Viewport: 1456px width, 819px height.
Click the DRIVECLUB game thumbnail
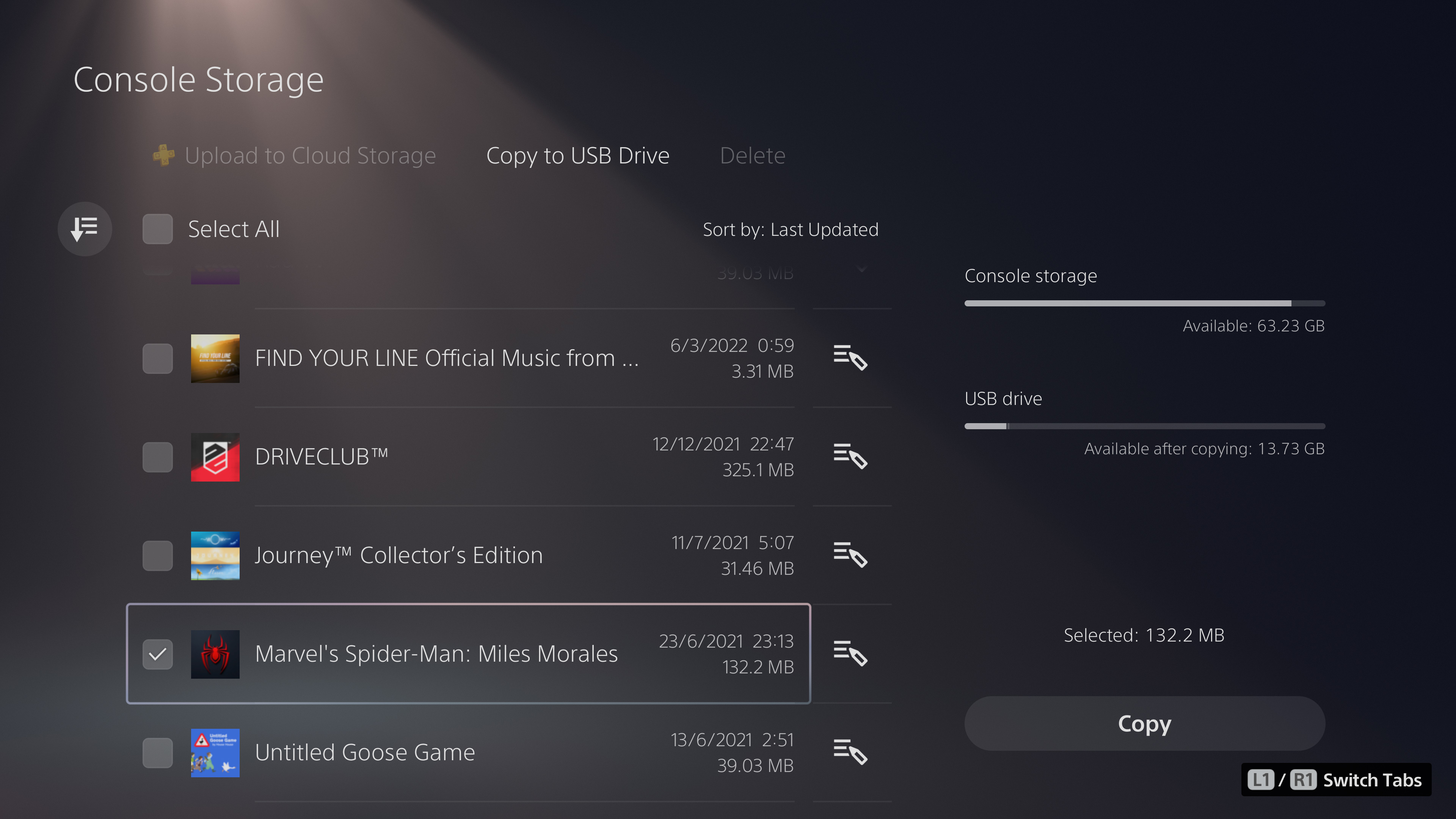pyautogui.click(x=215, y=457)
